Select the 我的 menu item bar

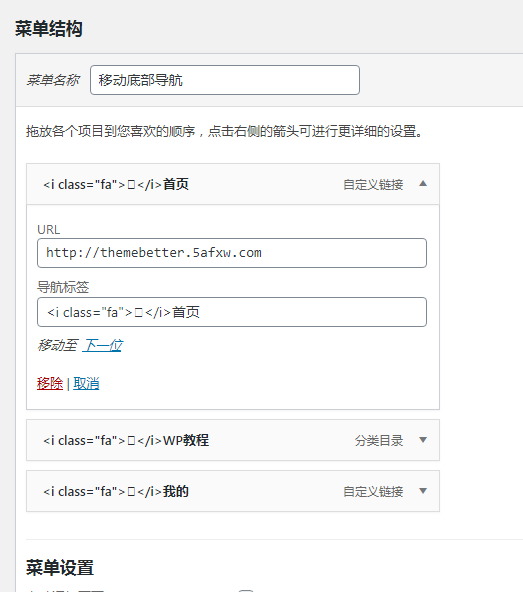[x=233, y=491]
